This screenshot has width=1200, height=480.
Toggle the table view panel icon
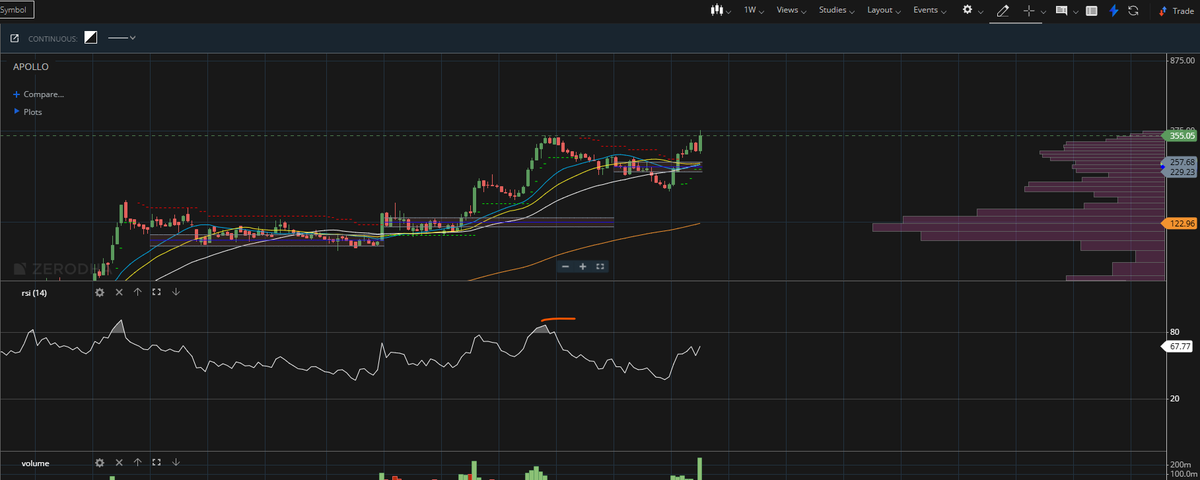click(x=1091, y=10)
